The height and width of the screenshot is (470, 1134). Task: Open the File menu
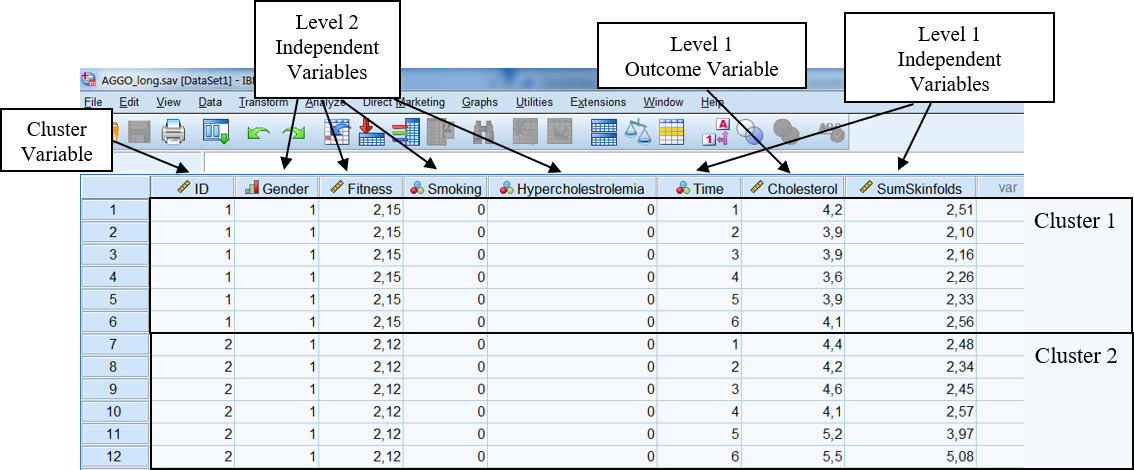(93, 102)
